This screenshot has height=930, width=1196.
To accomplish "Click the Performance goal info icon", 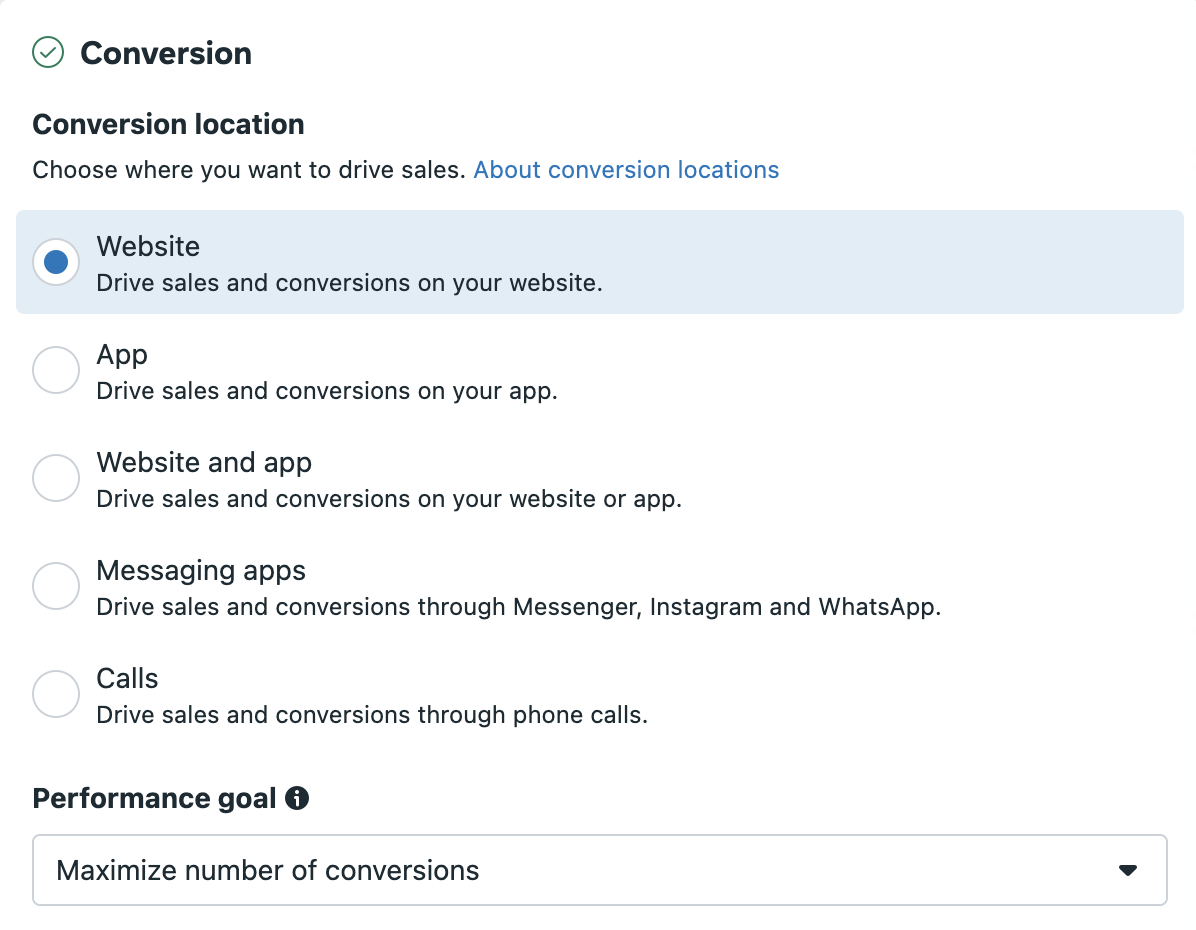I will (297, 798).
